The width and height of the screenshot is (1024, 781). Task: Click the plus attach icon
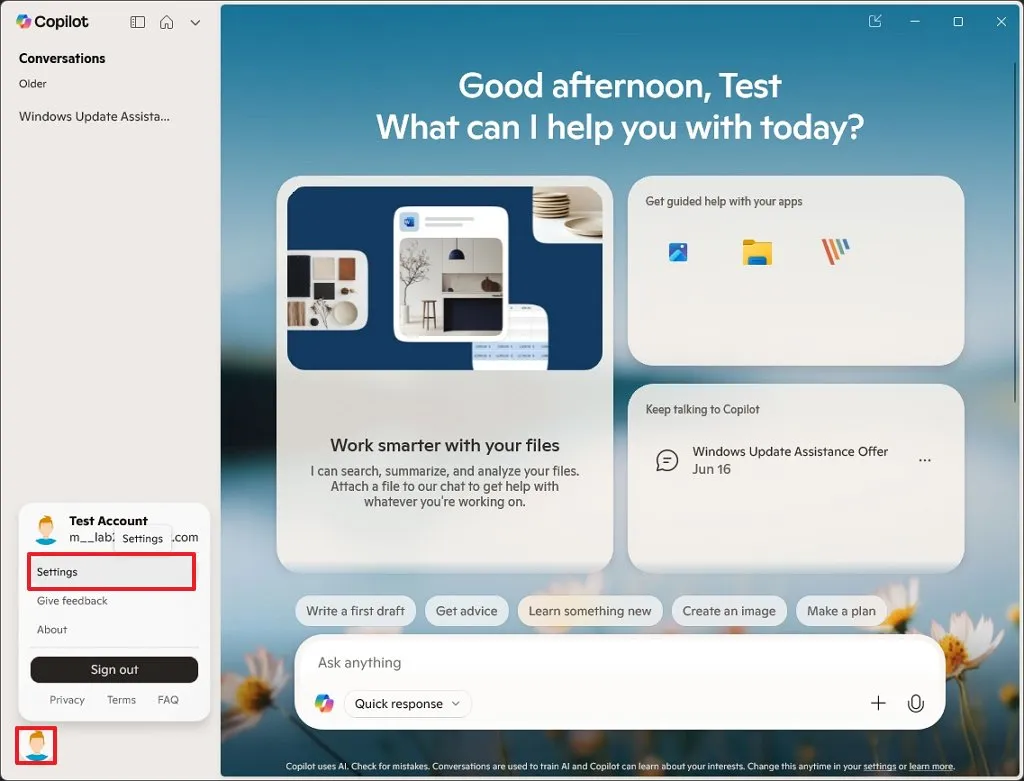[878, 703]
